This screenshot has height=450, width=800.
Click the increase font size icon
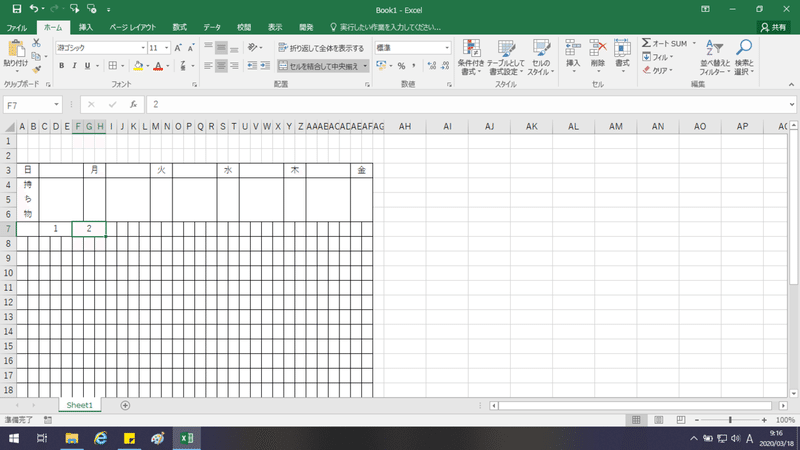click(178, 48)
